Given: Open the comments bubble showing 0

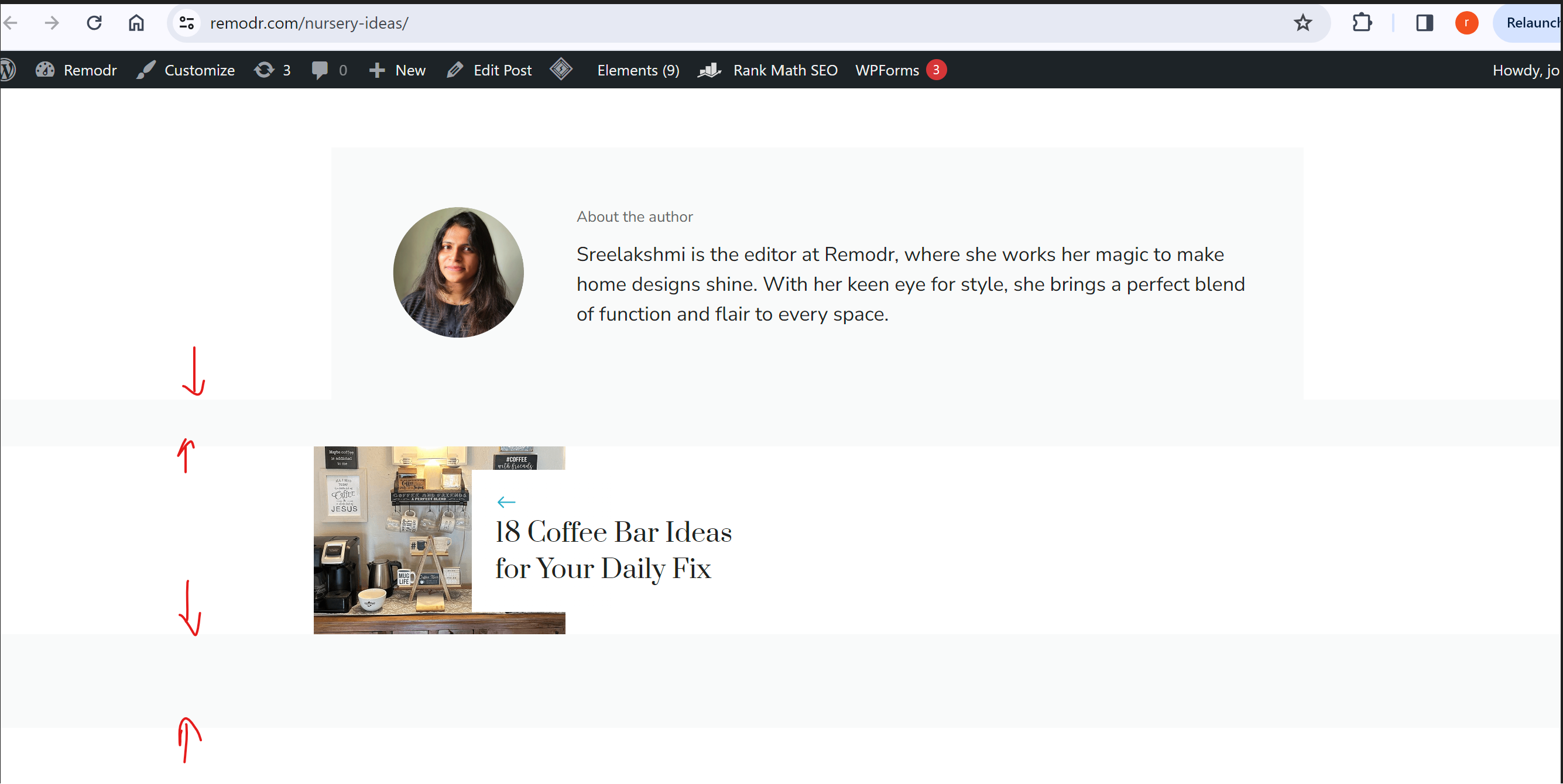Looking at the screenshot, I should coord(329,70).
